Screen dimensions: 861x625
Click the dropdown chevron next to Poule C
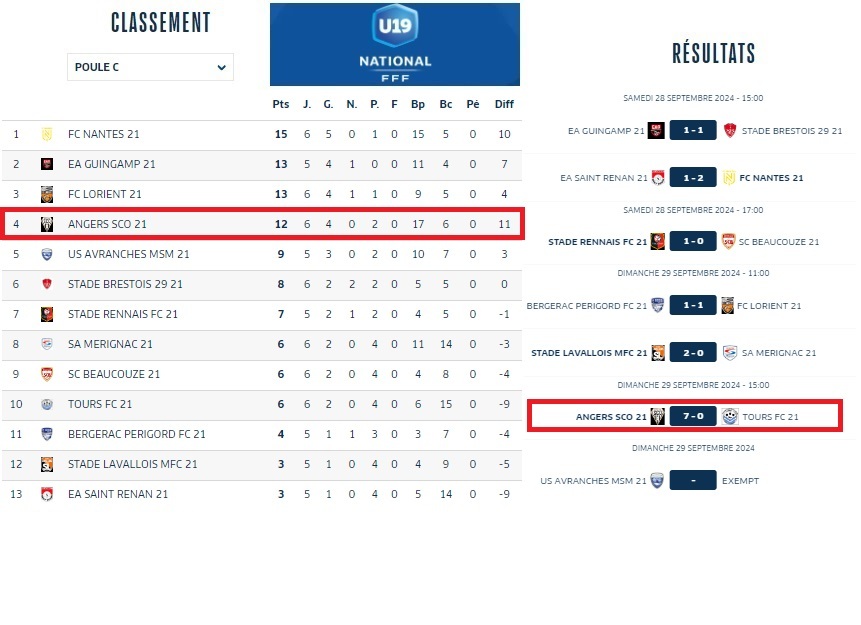221,67
